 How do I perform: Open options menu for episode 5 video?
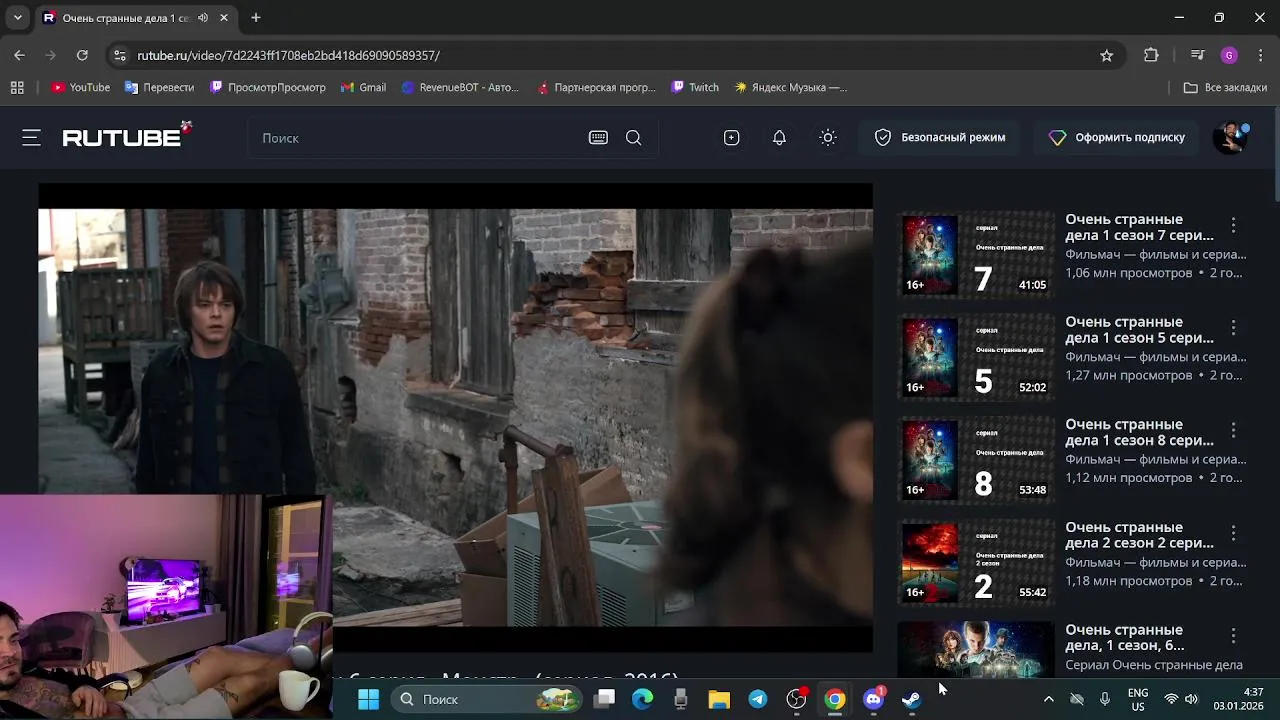(x=1233, y=328)
